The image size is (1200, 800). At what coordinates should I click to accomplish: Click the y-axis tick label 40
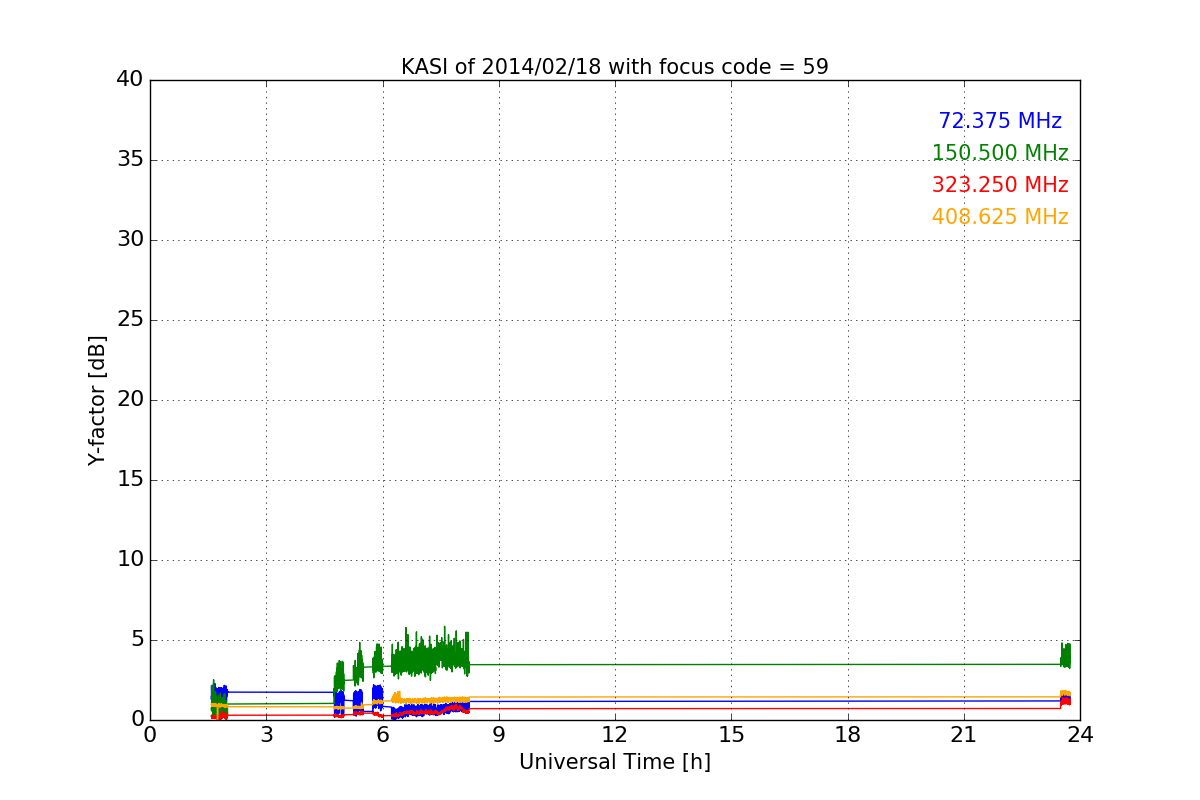[129, 80]
